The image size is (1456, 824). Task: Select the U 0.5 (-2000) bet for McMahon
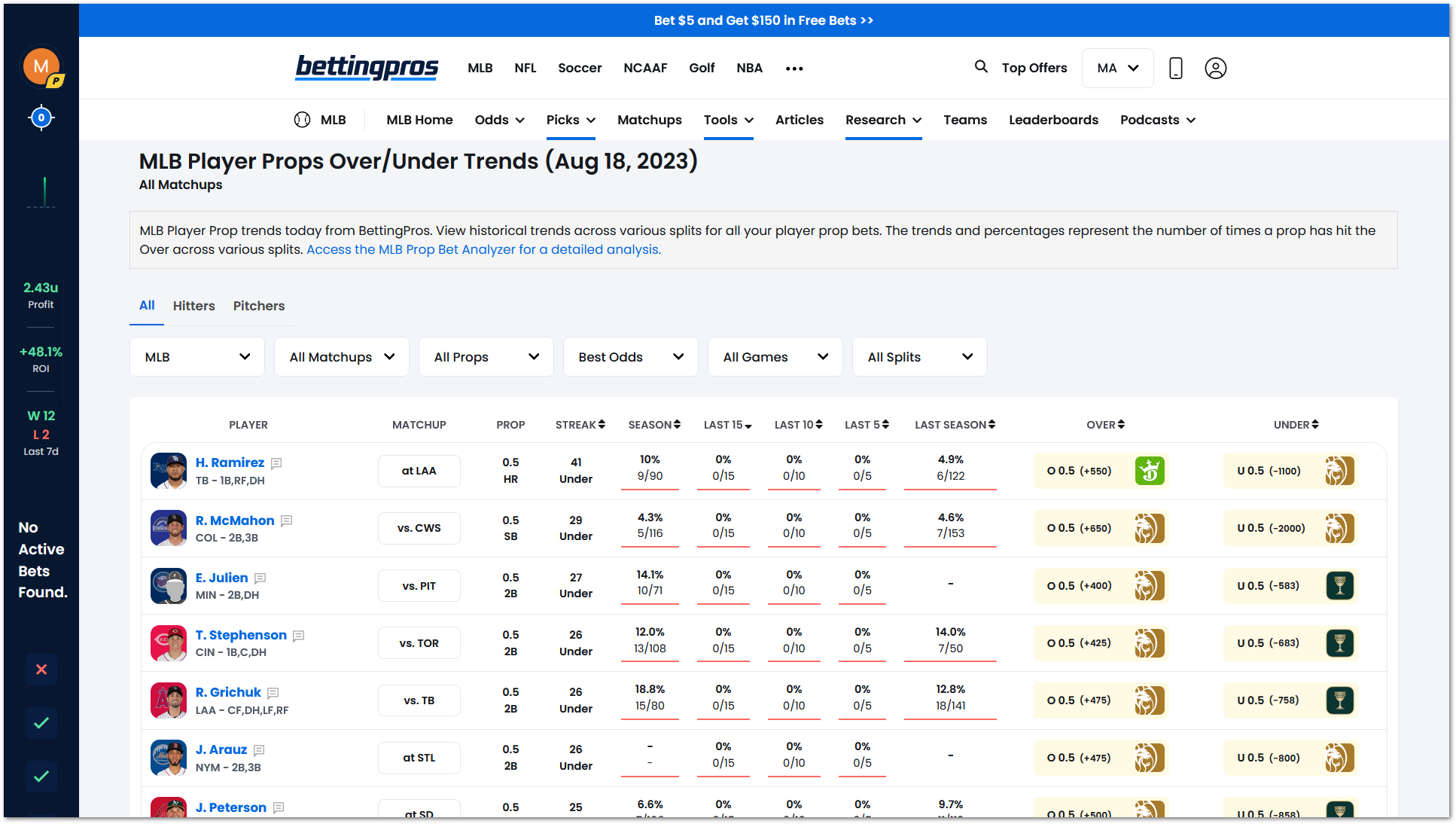click(x=1271, y=528)
